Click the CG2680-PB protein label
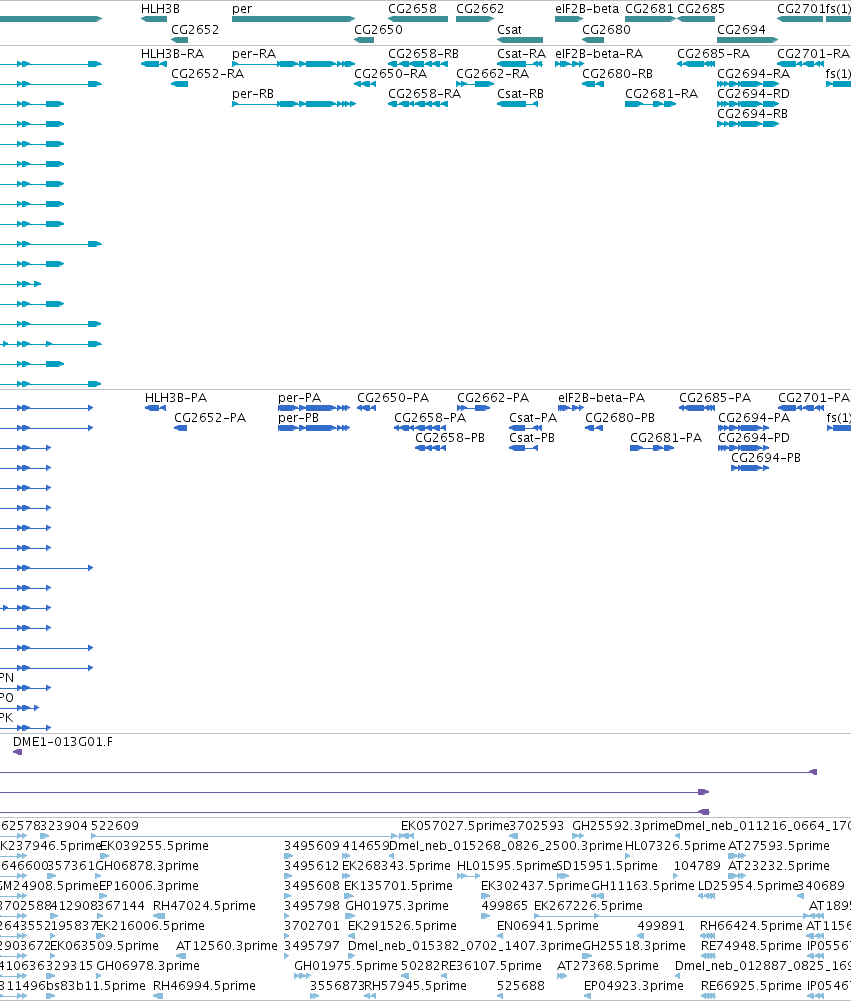Viewport: 851px width, 1001px height. click(x=620, y=418)
